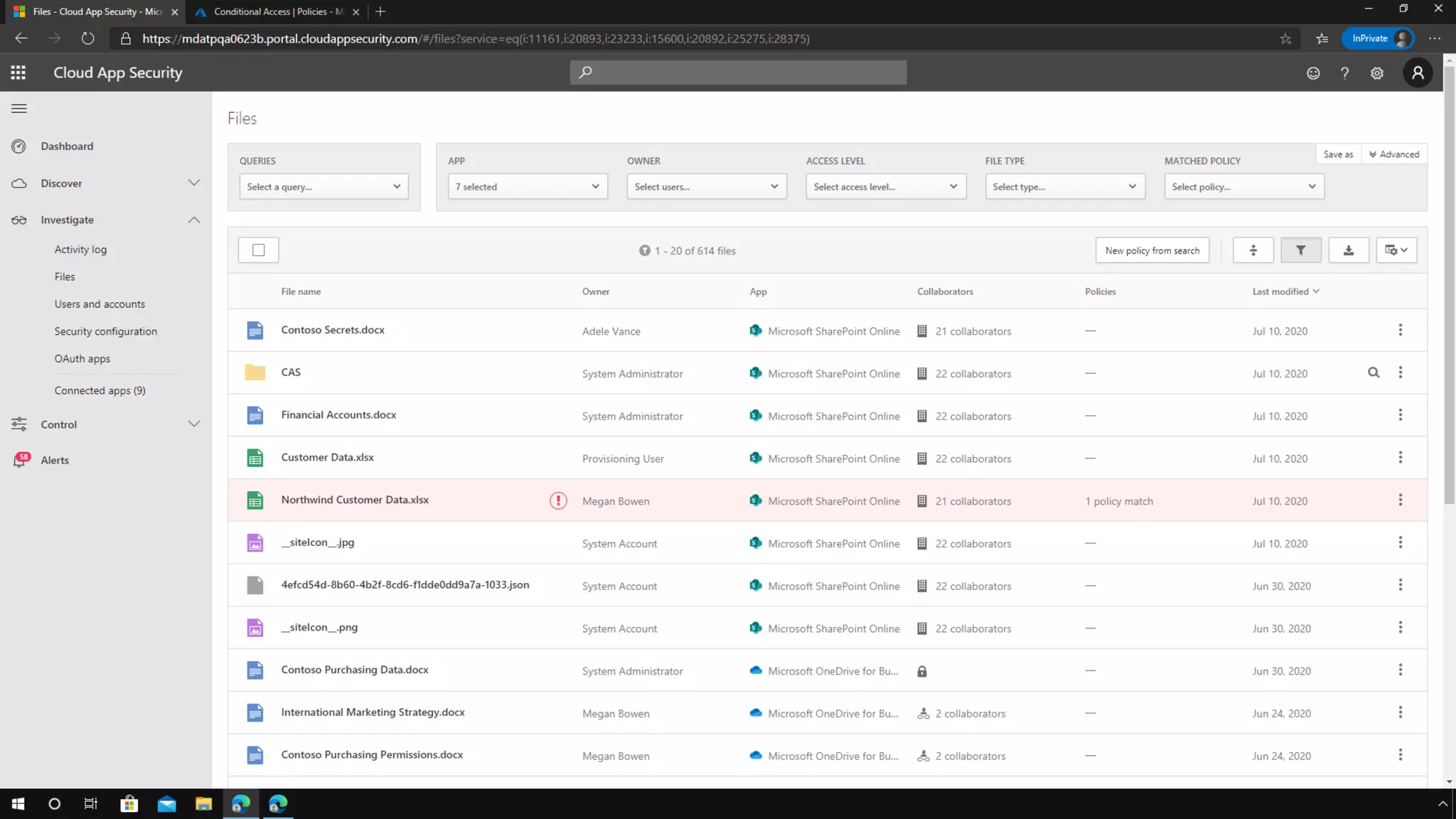Click the hide filters collapse icon
The width and height of the screenshot is (1456, 819).
(x=1253, y=250)
